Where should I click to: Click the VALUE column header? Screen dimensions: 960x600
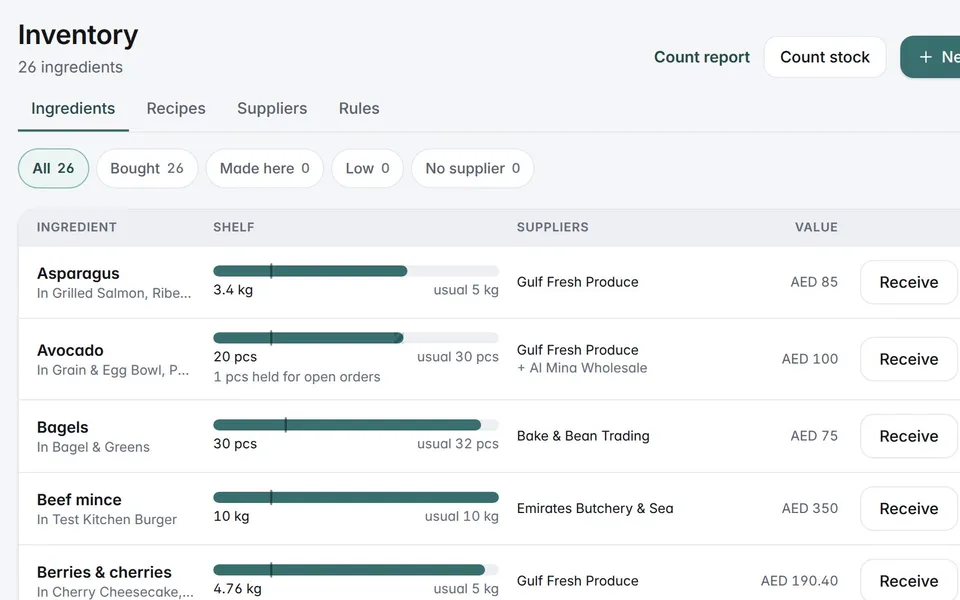816,227
